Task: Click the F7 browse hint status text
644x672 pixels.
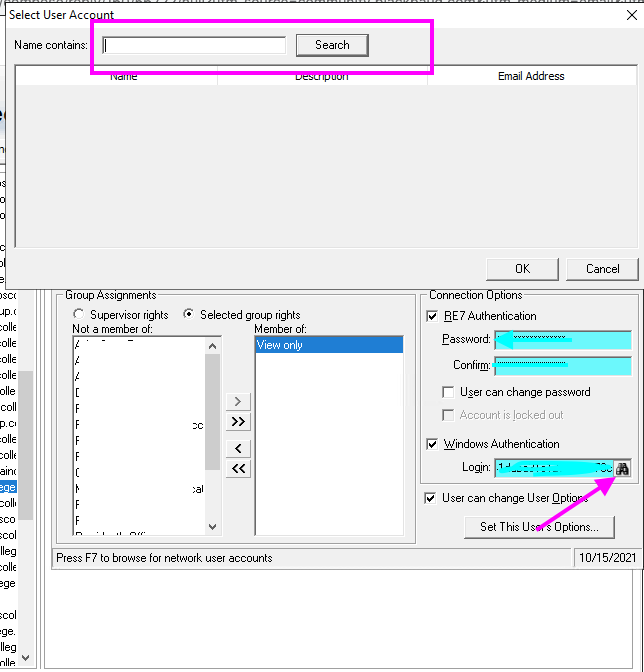Action: 164,558
